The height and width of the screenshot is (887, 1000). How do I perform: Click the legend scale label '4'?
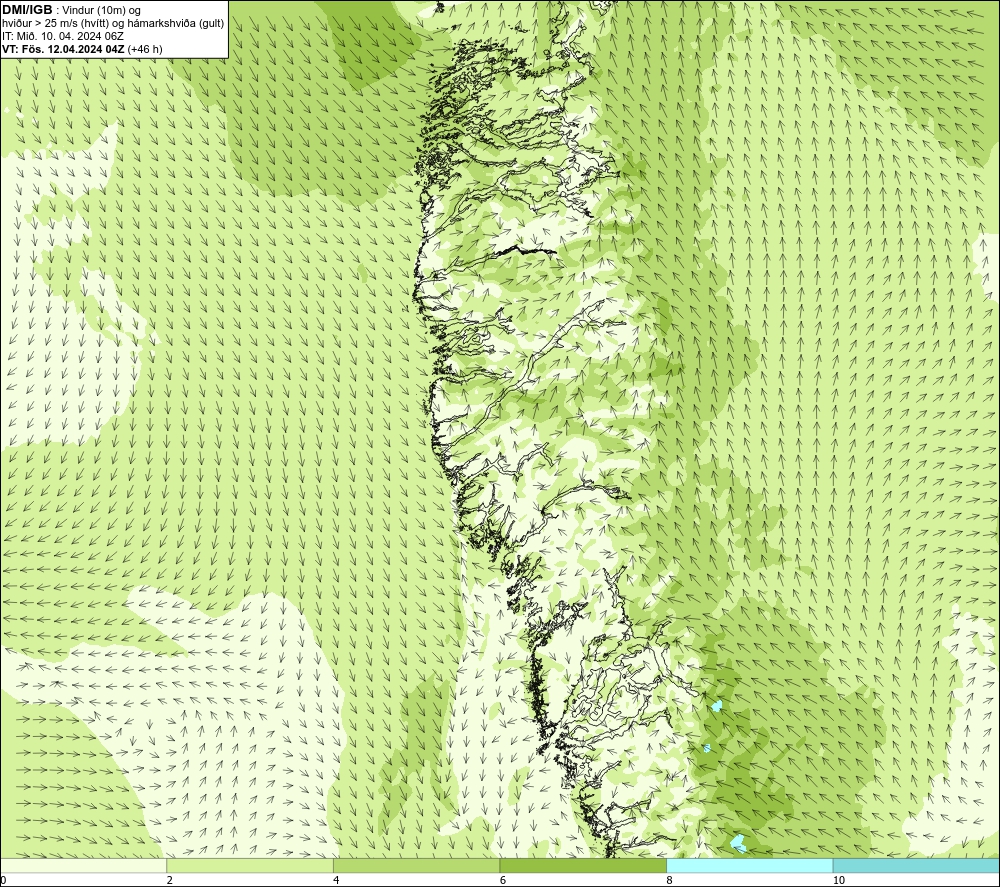coord(336,880)
